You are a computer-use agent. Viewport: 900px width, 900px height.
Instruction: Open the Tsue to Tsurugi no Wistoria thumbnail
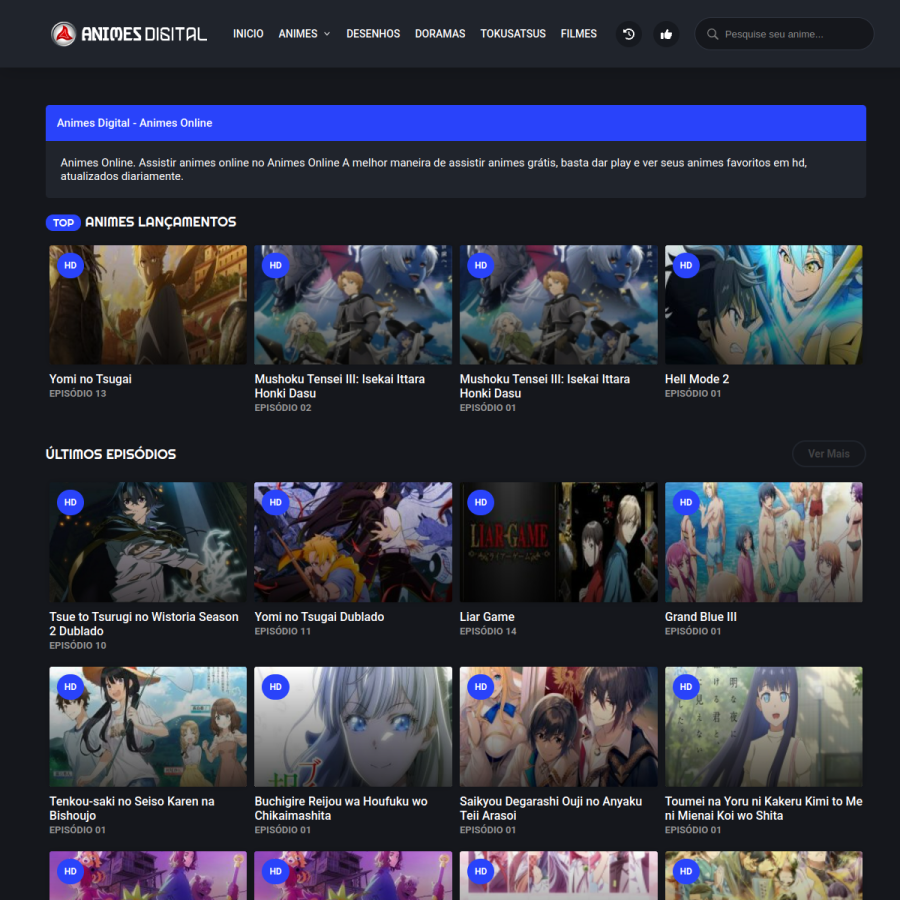[x=148, y=542]
